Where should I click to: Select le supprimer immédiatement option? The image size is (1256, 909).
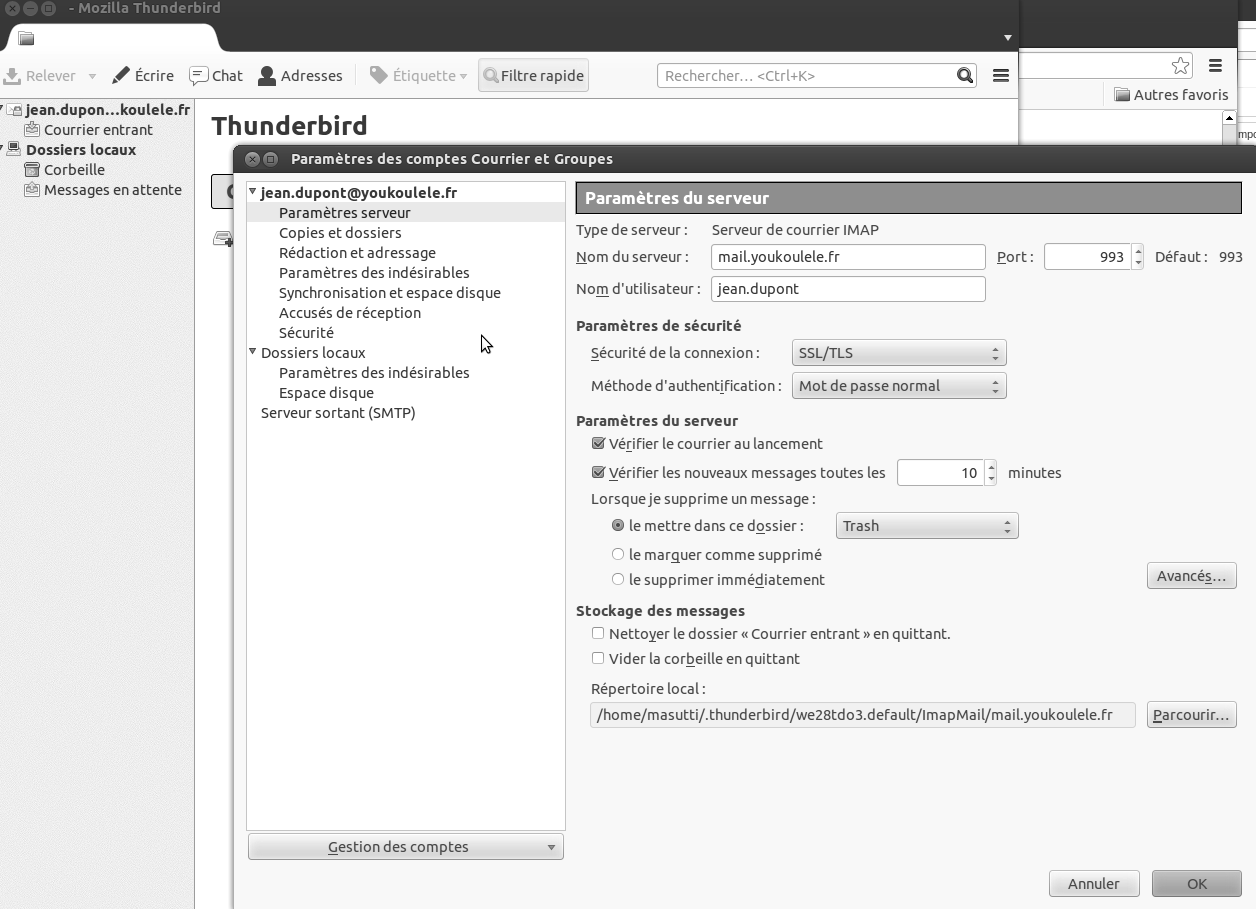(x=618, y=580)
